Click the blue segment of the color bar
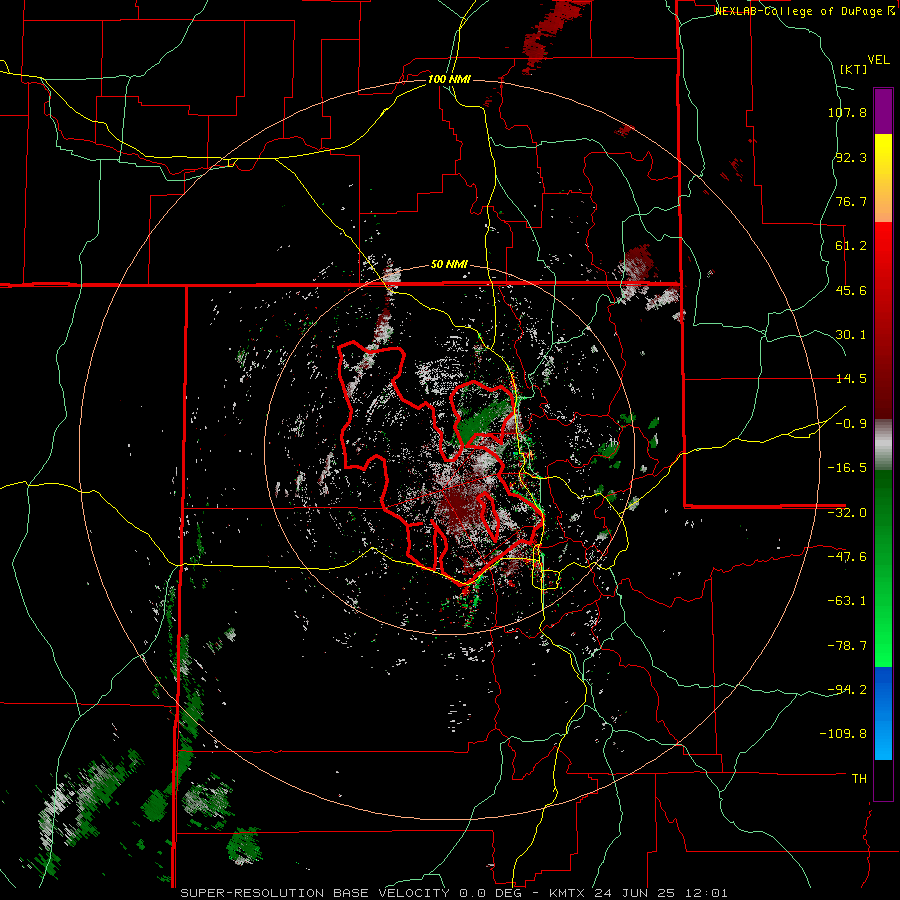This screenshot has height=900, width=900. tap(883, 713)
